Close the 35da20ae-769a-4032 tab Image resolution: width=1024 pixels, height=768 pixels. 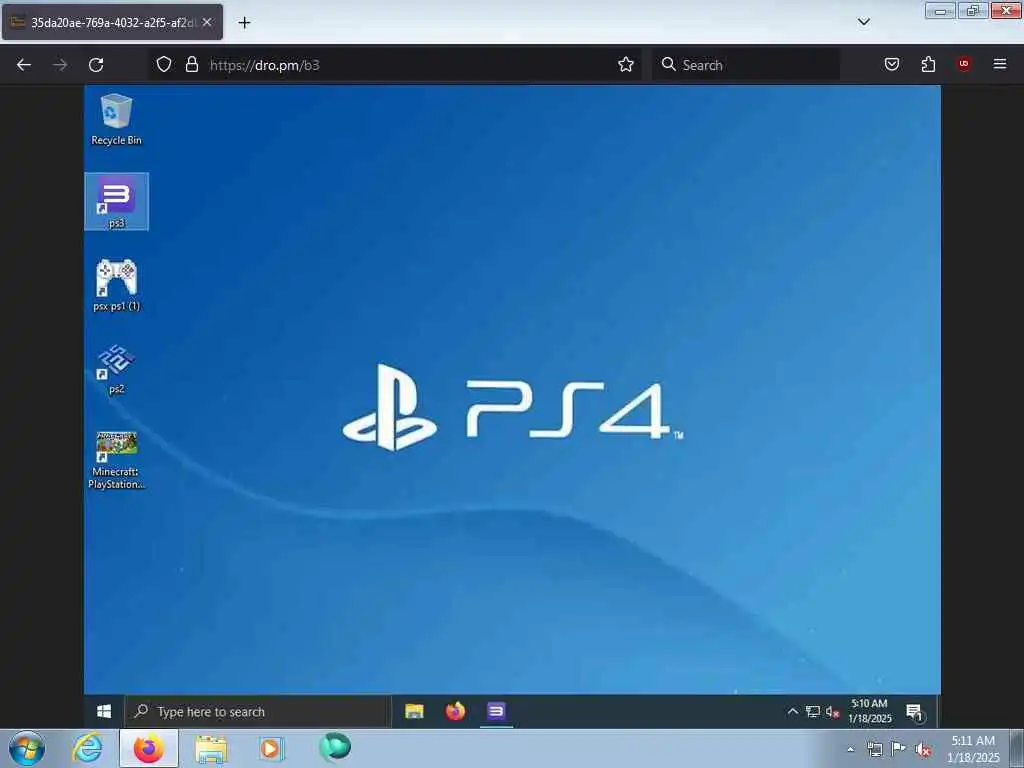207,22
